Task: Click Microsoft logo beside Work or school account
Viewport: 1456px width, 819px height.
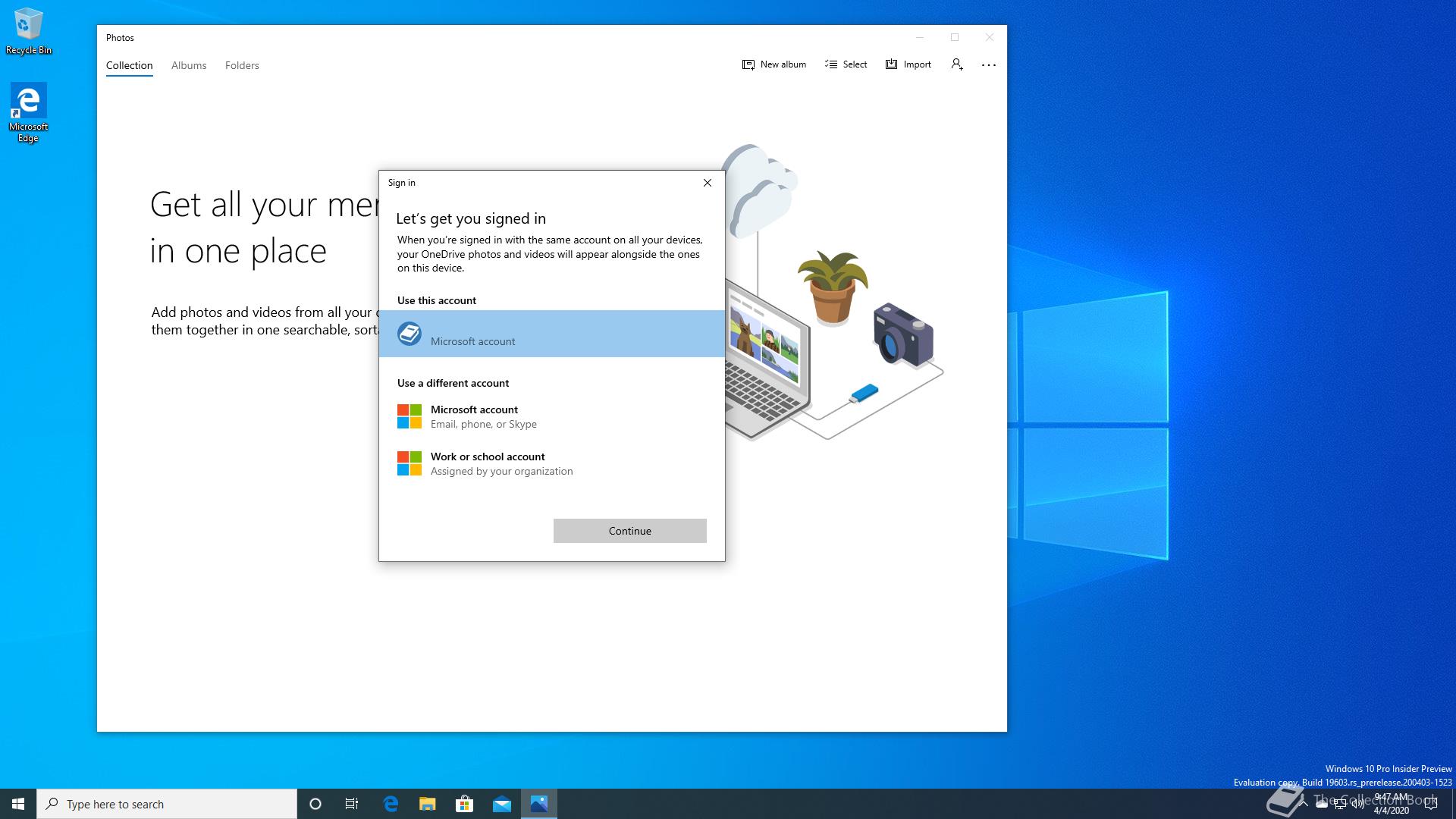Action: (x=409, y=463)
